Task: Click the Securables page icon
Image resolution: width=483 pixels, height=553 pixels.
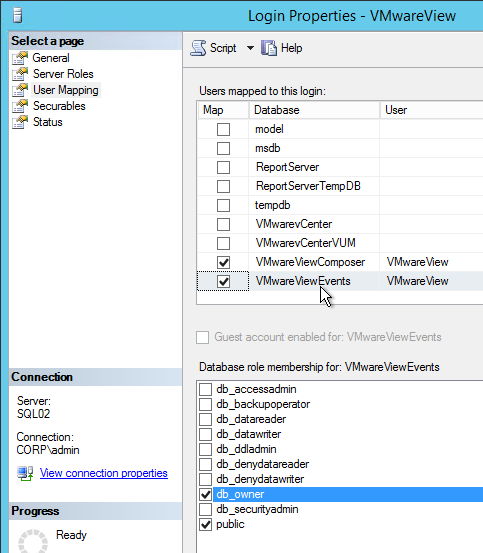Action: 20,106
